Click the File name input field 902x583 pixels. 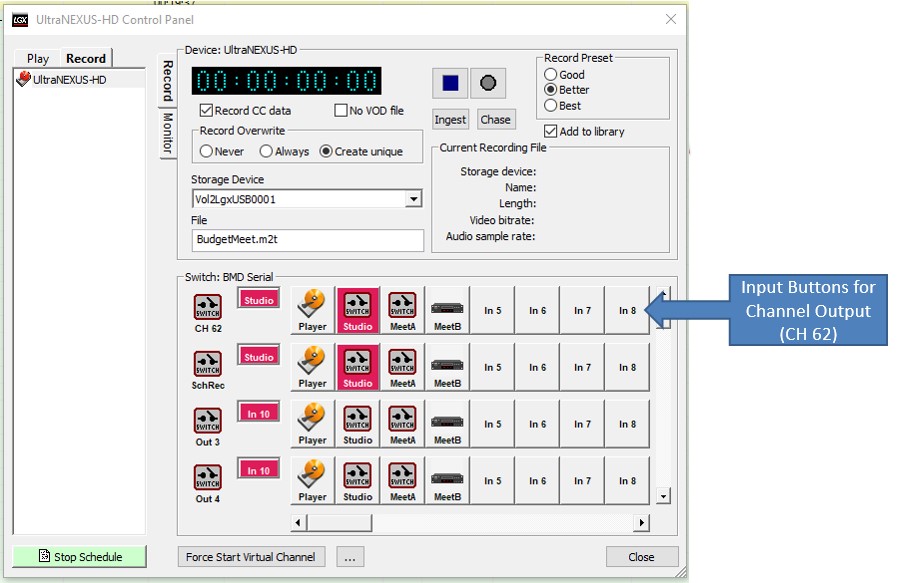click(x=307, y=240)
